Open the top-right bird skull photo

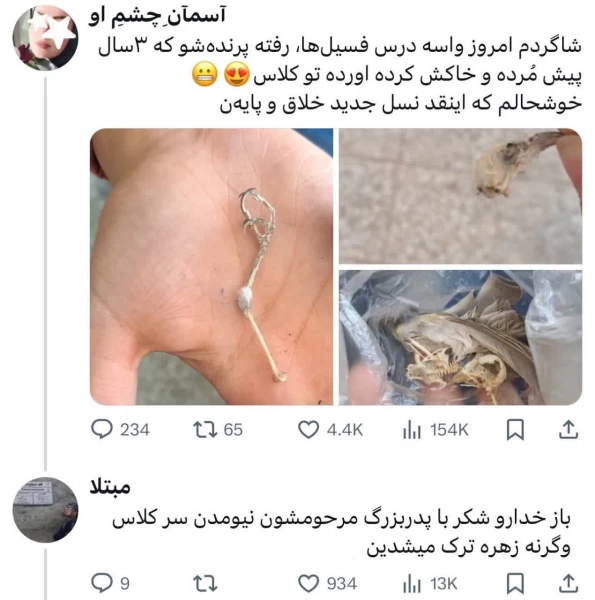pos(461,196)
